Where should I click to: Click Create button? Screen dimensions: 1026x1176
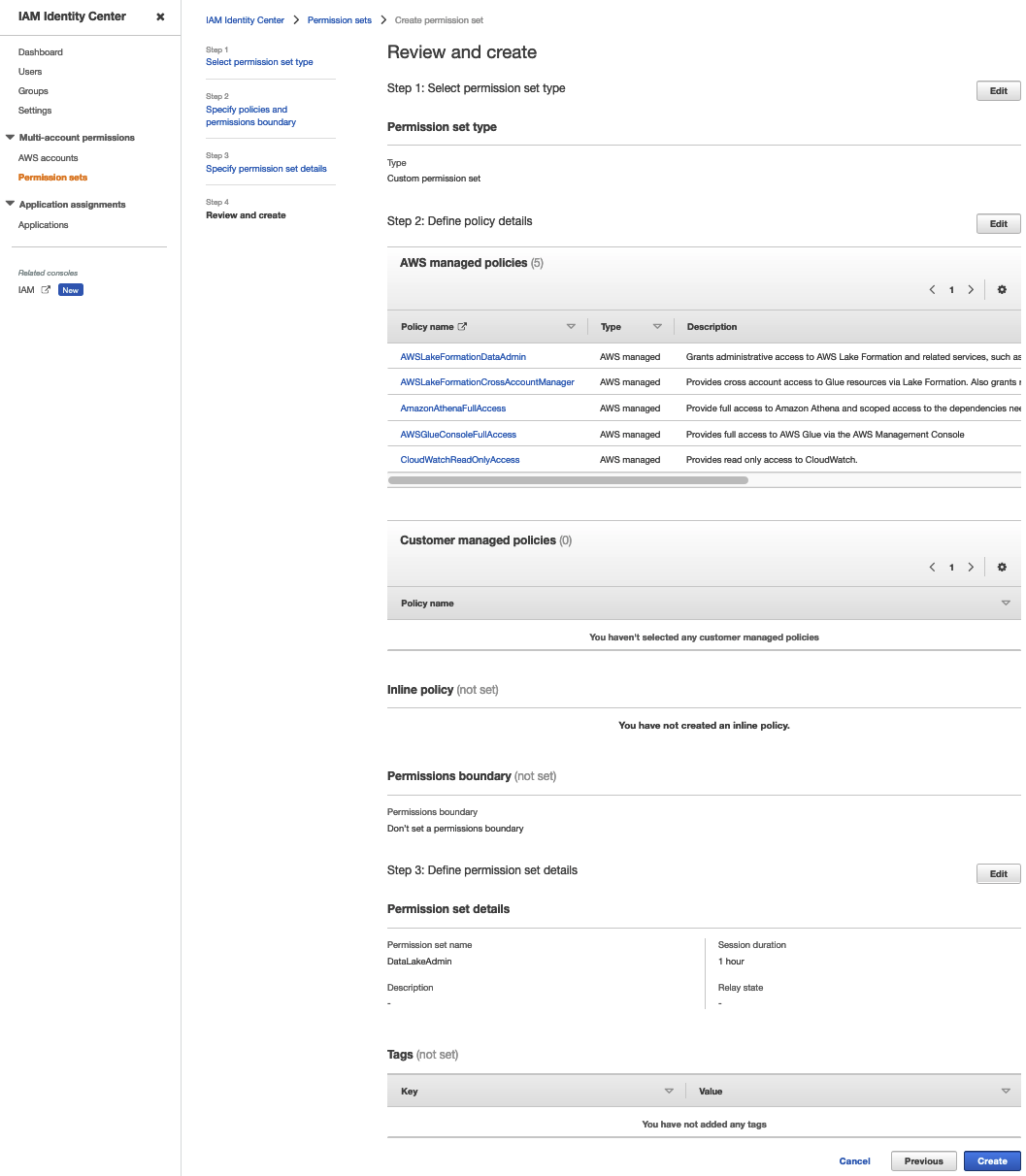[992, 1161]
